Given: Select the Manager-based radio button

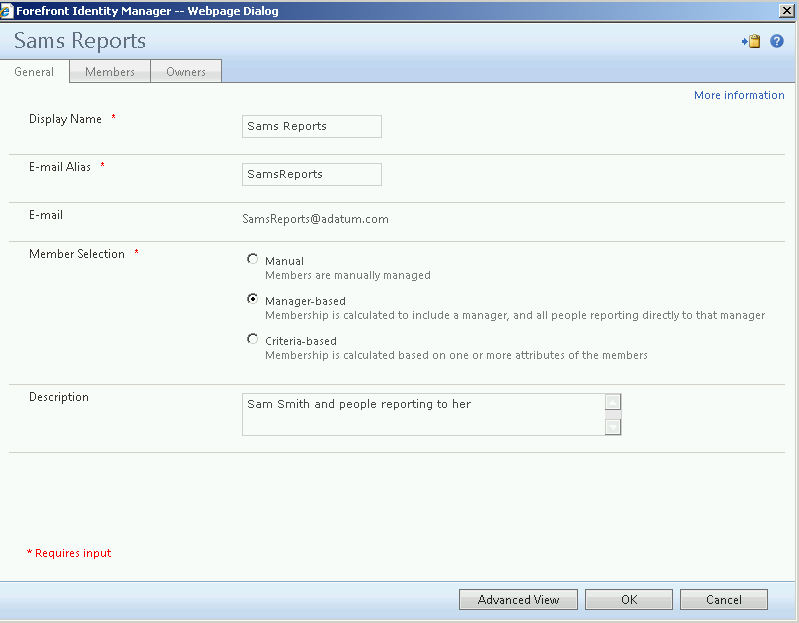Looking at the screenshot, I should pyautogui.click(x=252, y=299).
